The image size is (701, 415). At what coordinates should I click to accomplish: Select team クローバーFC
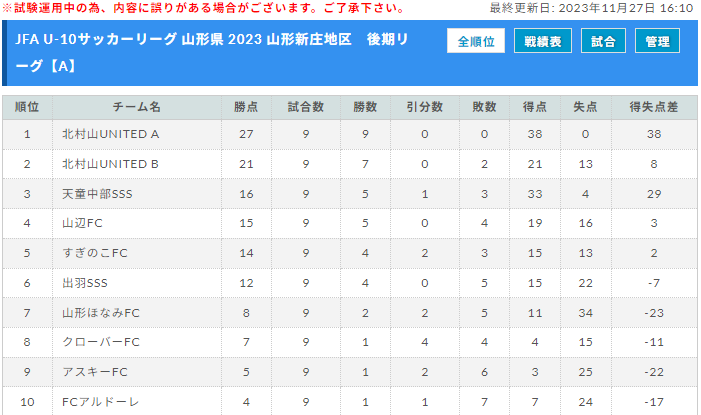(x=101, y=342)
